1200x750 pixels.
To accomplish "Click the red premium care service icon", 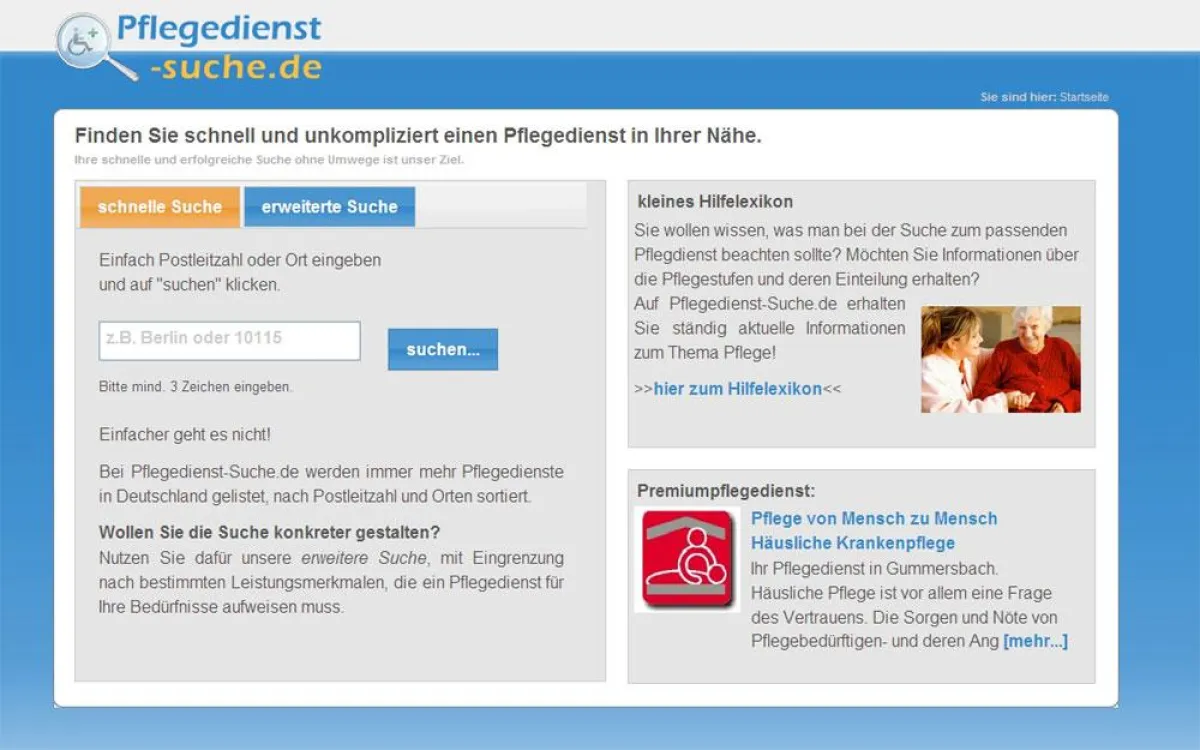I will click(687, 557).
